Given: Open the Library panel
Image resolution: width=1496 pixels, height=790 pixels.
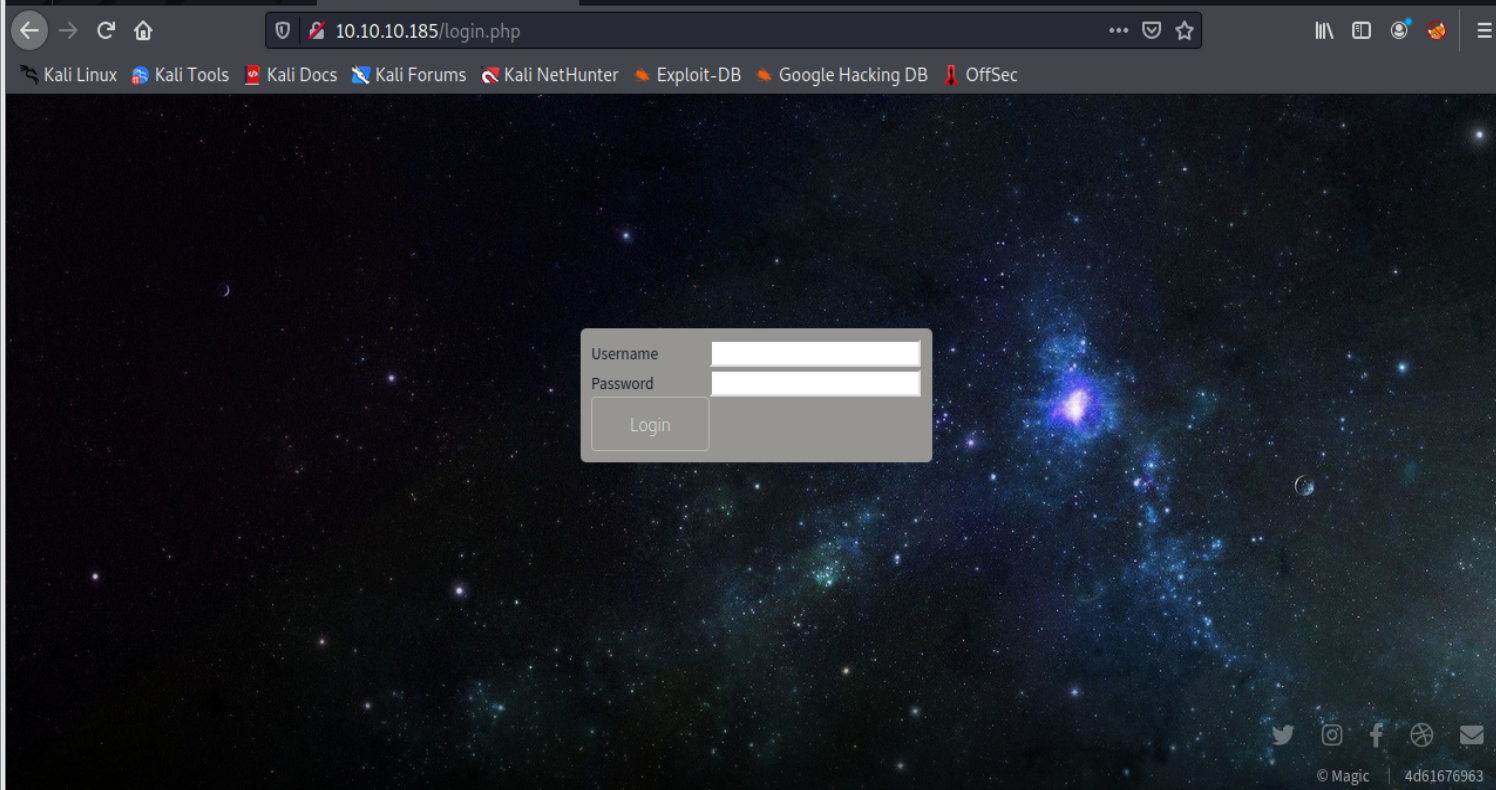Looking at the screenshot, I should pos(1324,31).
